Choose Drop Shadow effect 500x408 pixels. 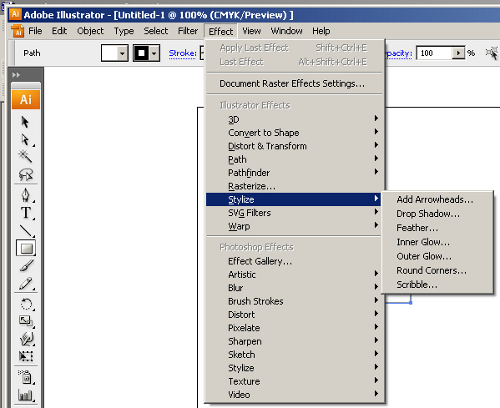tap(437, 214)
